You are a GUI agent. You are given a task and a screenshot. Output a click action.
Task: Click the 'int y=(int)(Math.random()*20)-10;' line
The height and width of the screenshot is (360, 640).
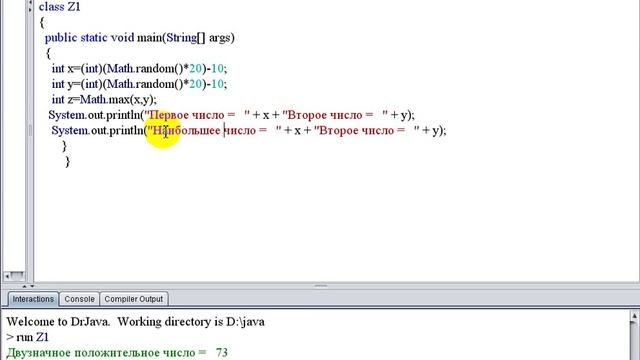(x=139, y=84)
